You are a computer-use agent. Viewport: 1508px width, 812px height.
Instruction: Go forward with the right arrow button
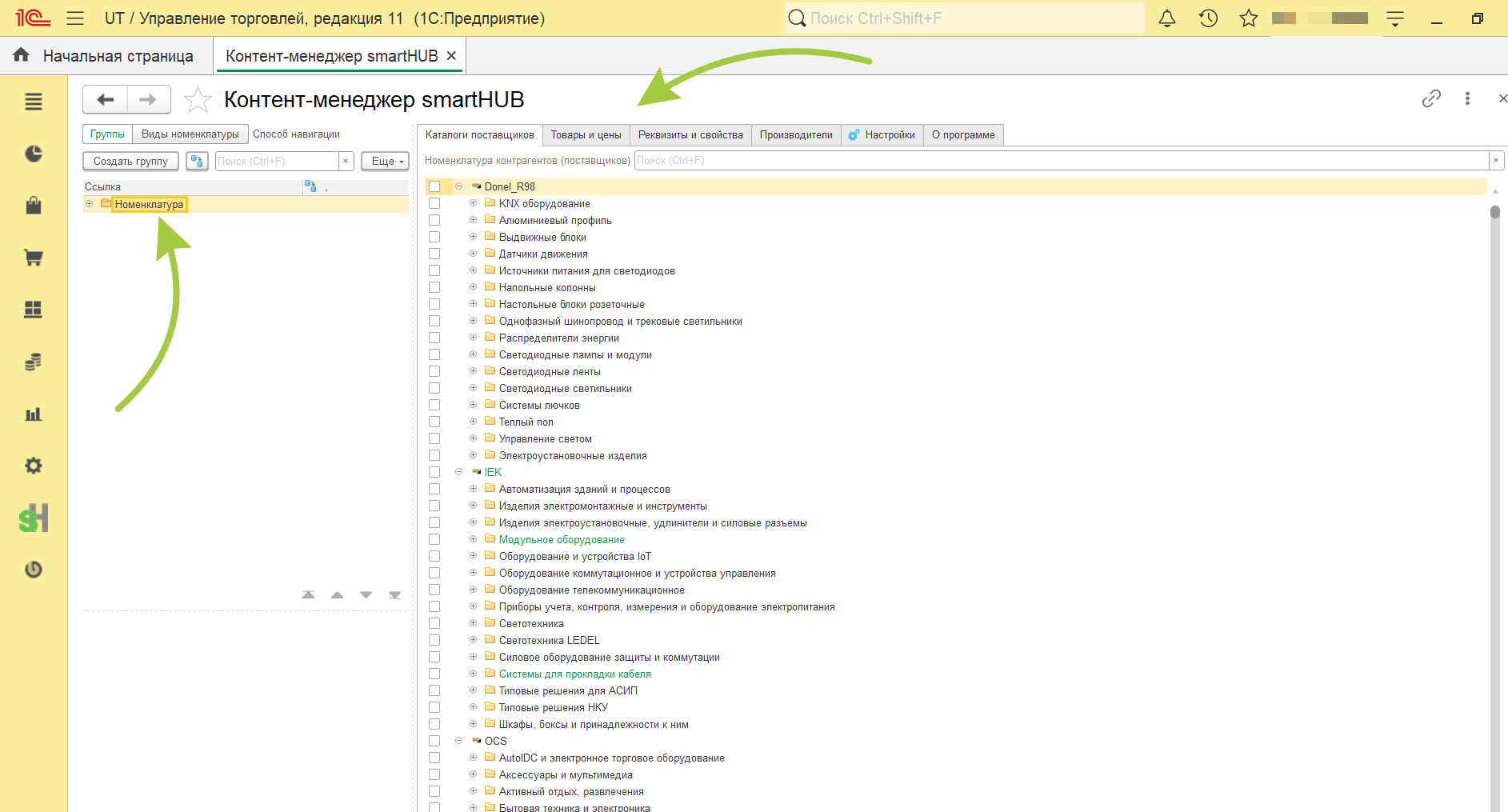pyautogui.click(x=148, y=100)
